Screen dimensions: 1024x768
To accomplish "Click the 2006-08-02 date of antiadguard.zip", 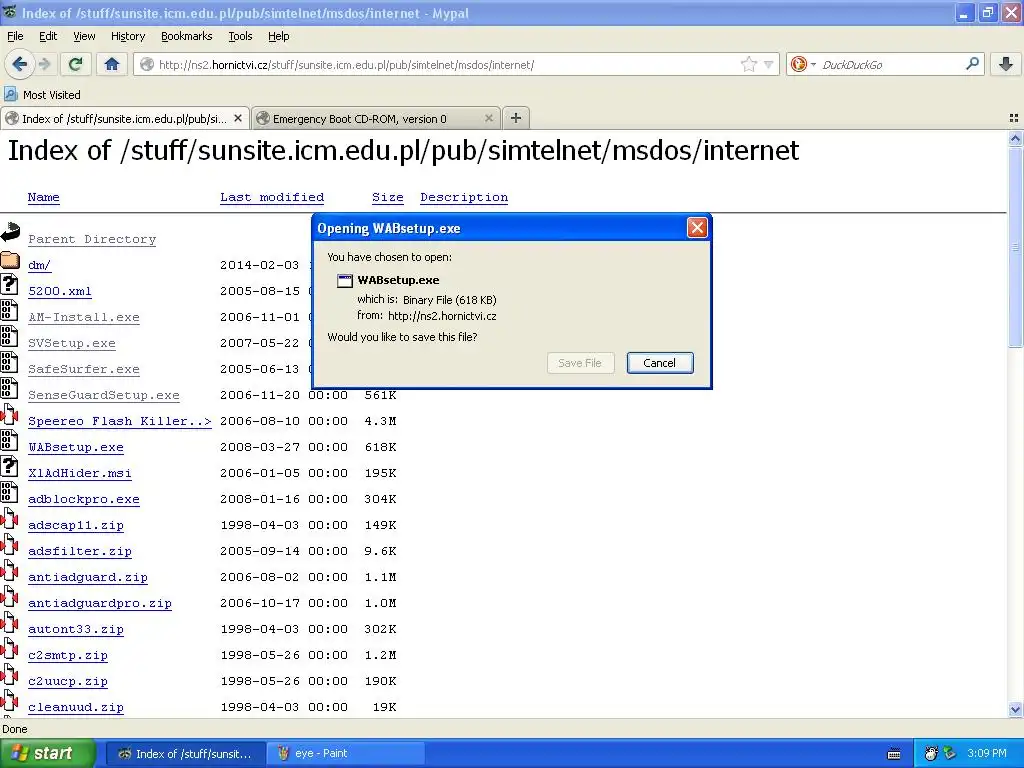I will click(259, 577).
